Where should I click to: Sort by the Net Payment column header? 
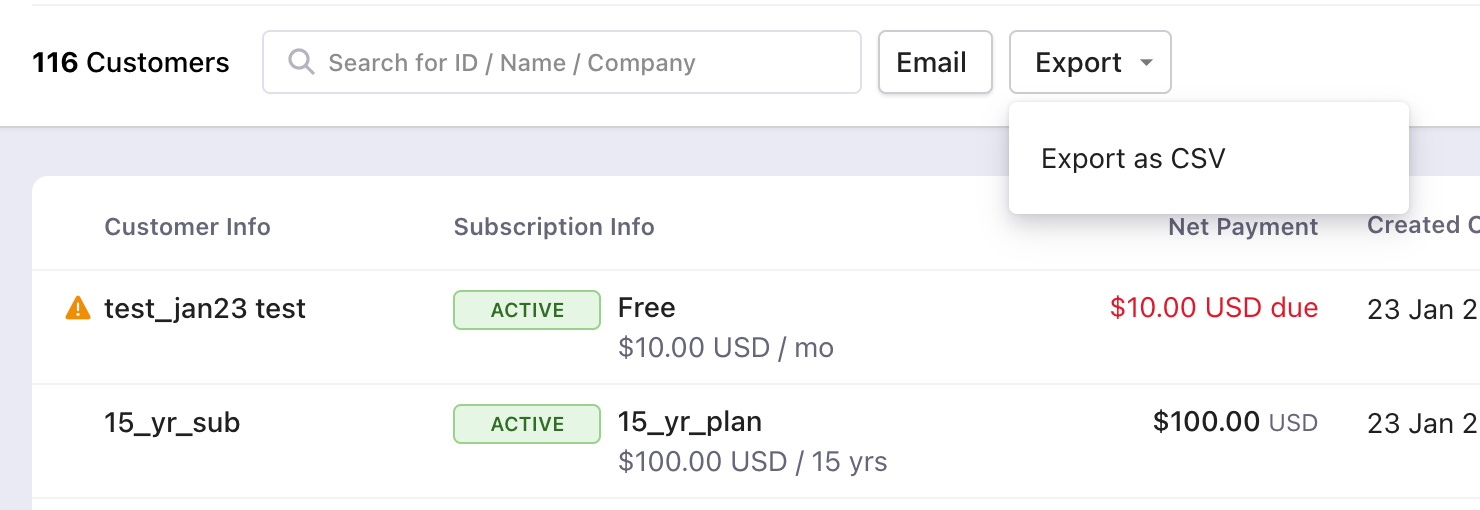click(x=1243, y=227)
